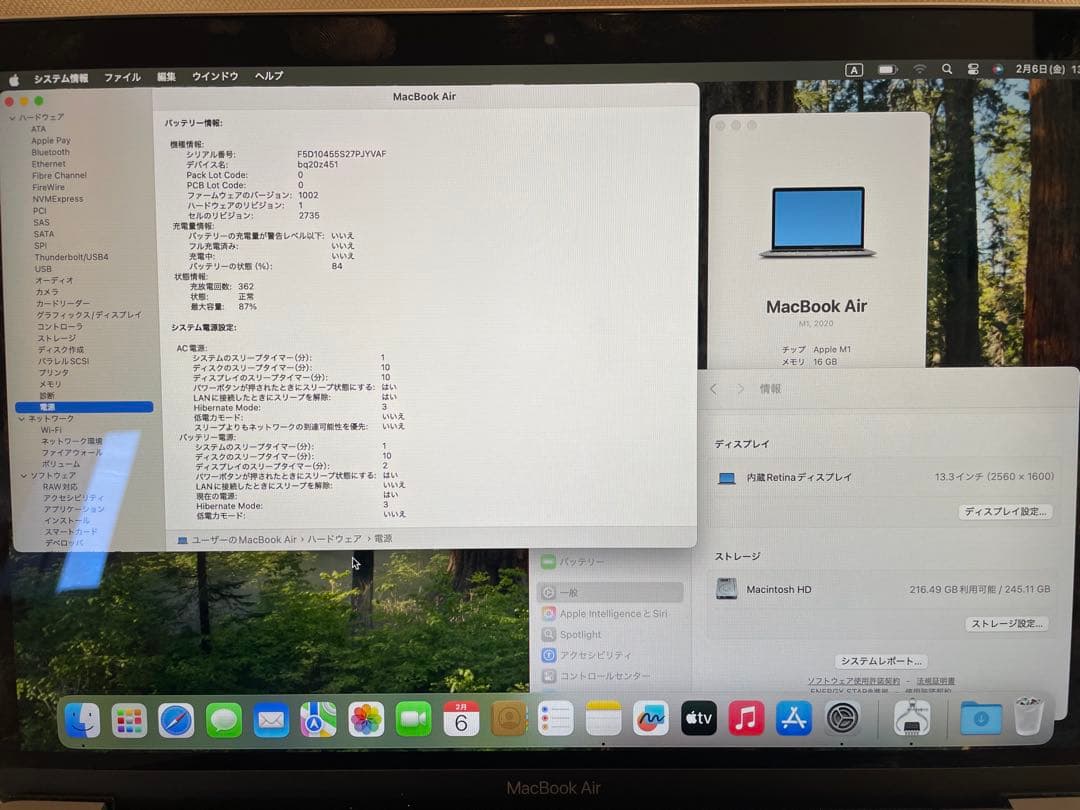Image resolution: width=1080 pixels, height=810 pixels.
Task: Open Launchpad in the Dock
Action: [129, 720]
